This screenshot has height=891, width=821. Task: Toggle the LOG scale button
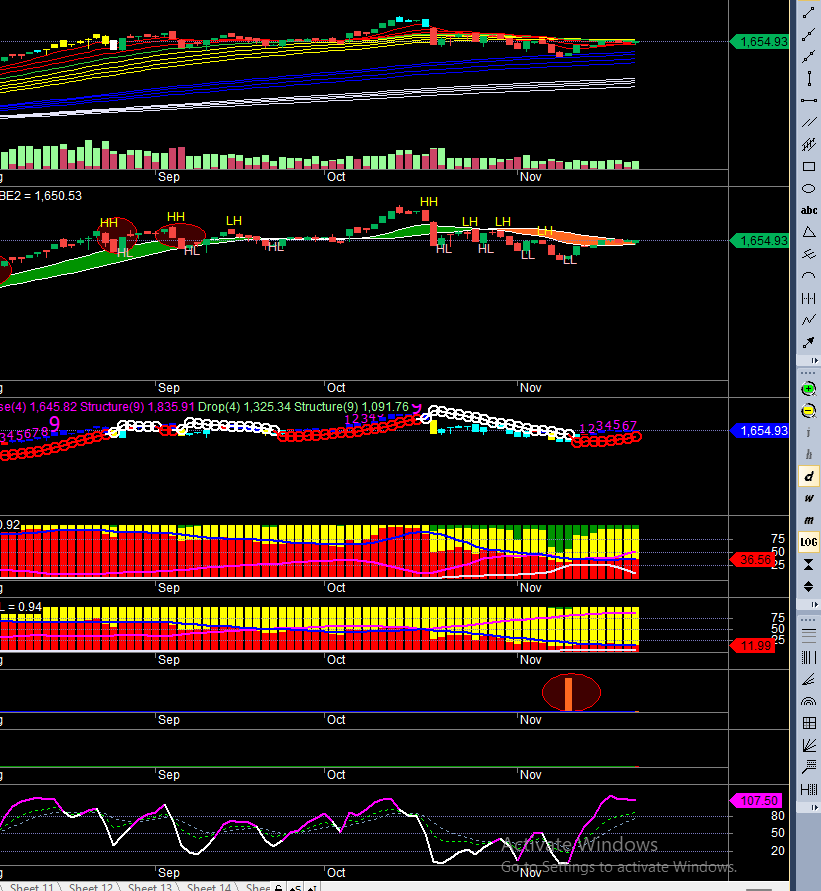pyautogui.click(x=809, y=542)
